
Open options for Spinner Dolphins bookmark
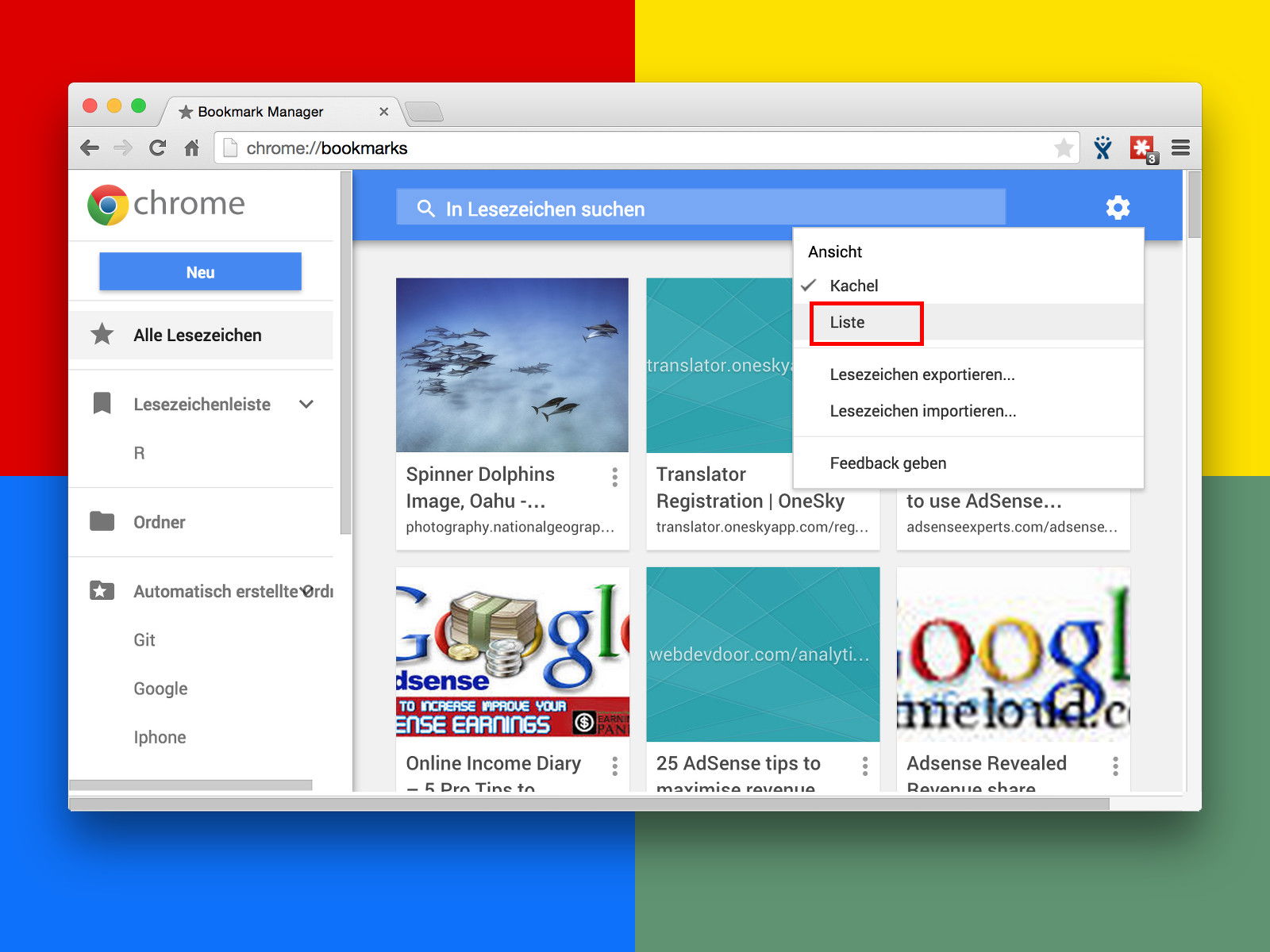tap(614, 477)
